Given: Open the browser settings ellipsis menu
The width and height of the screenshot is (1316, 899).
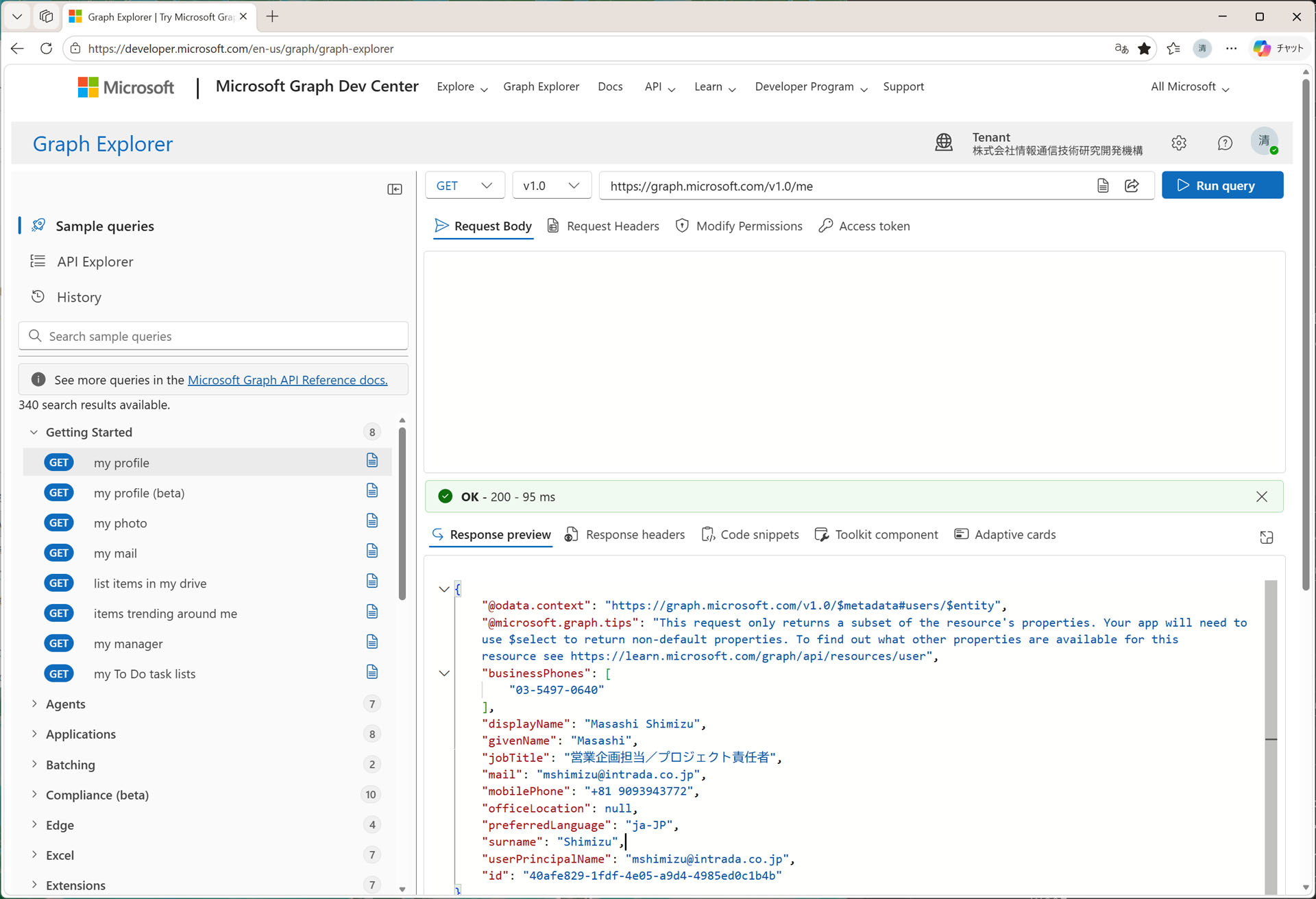Looking at the screenshot, I should (1232, 49).
